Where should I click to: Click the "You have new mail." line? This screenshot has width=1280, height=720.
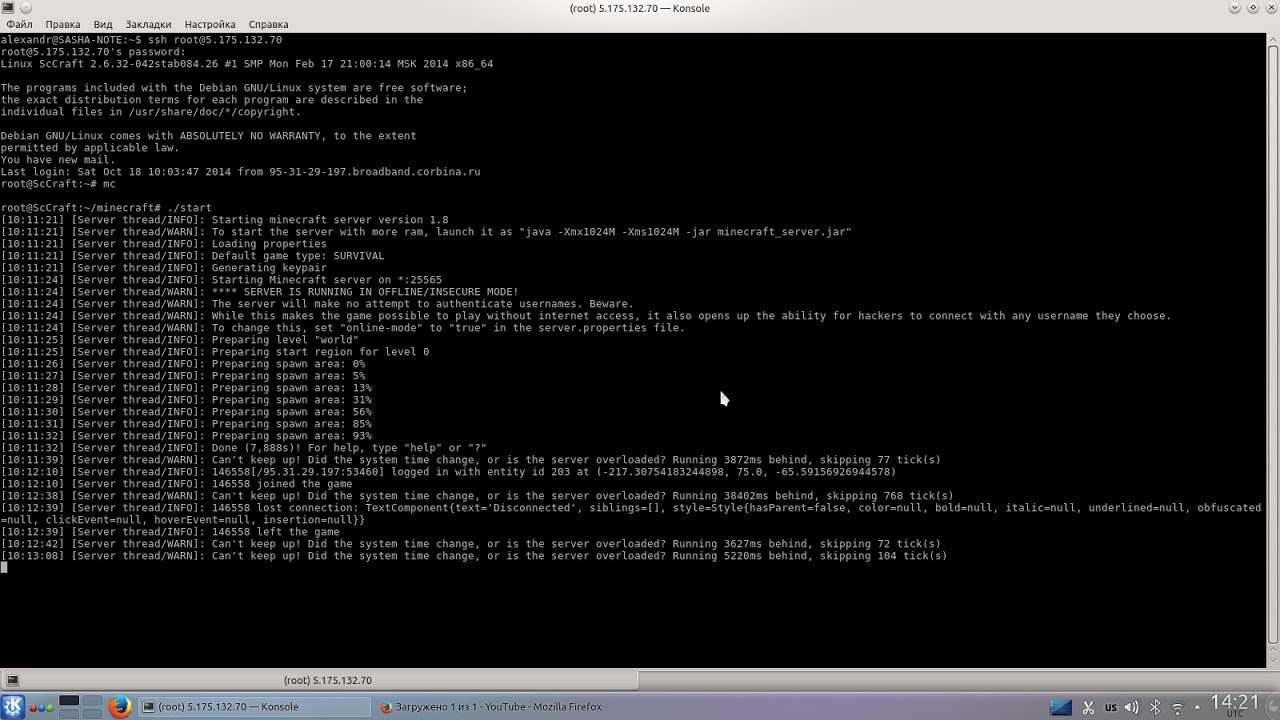click(58, 160)
